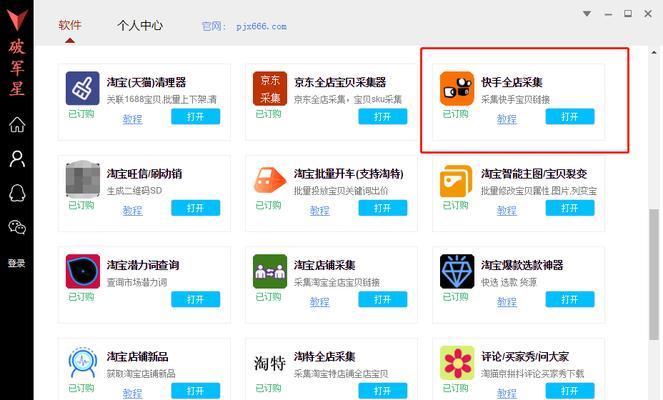This screenshot has width=663, height=400.
Task: Open 快手全店采集 with its 打开 button
Action: pos(570,116)
